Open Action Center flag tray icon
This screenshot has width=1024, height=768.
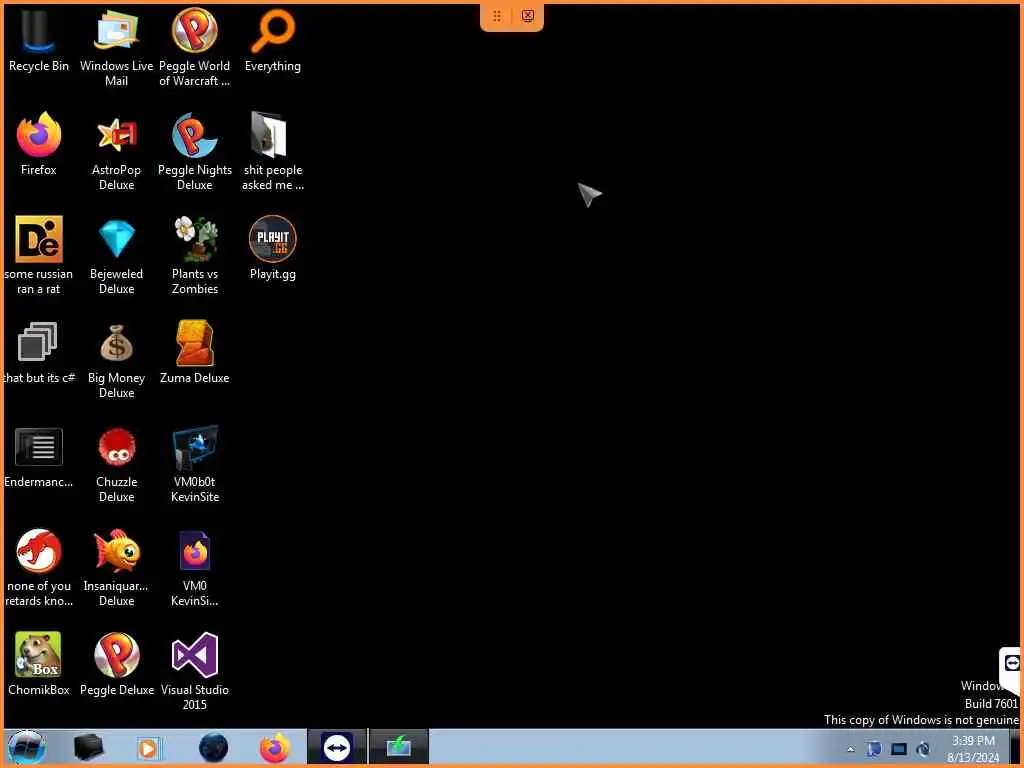pos(874,749)
